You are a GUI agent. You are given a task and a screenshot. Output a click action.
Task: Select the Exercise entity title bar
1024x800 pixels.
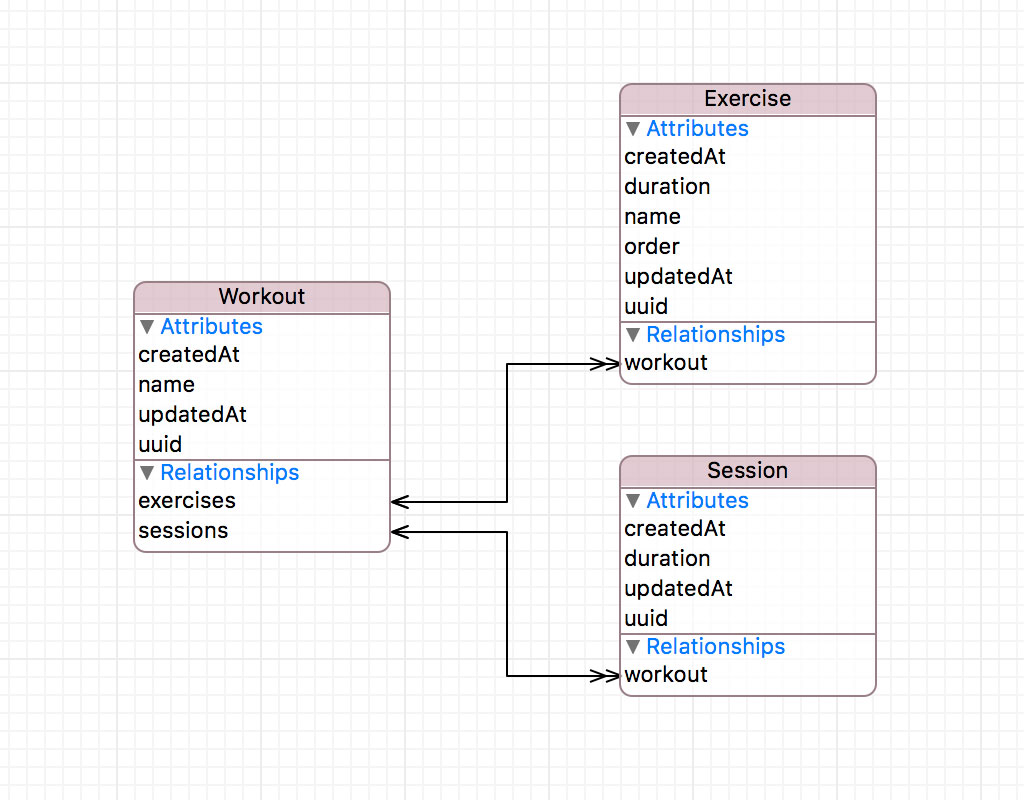pos(747,98)
